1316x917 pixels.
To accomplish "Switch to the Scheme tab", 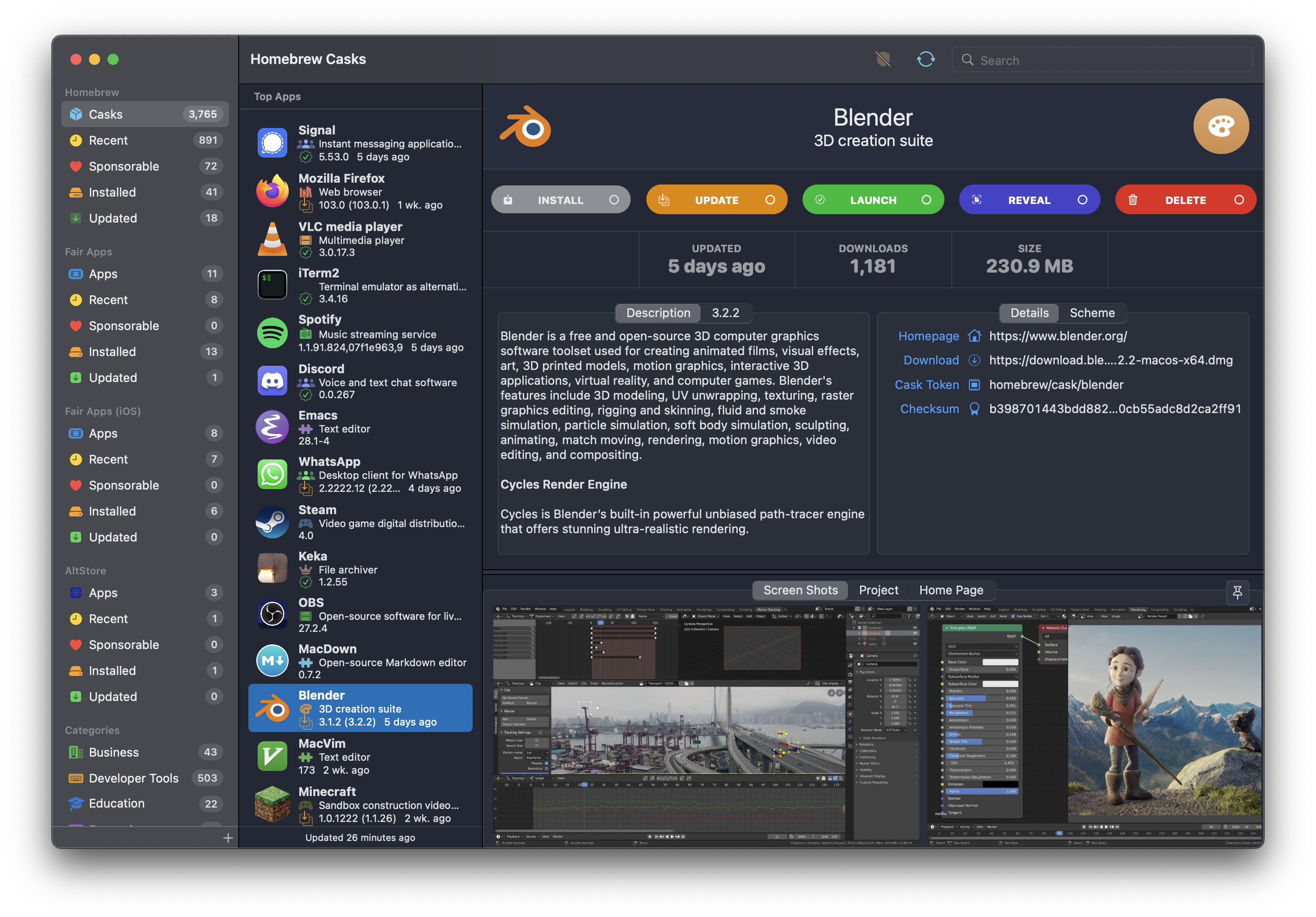I will (1093, 312).
